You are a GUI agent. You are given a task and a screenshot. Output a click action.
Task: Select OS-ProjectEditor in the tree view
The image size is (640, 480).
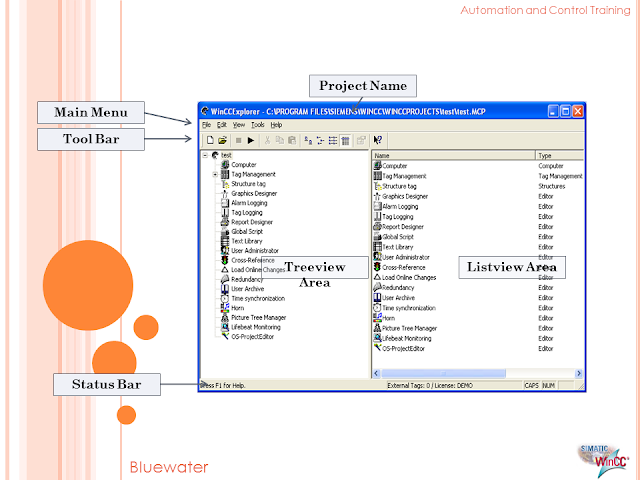pyautogui.click(x=253, y=337)
